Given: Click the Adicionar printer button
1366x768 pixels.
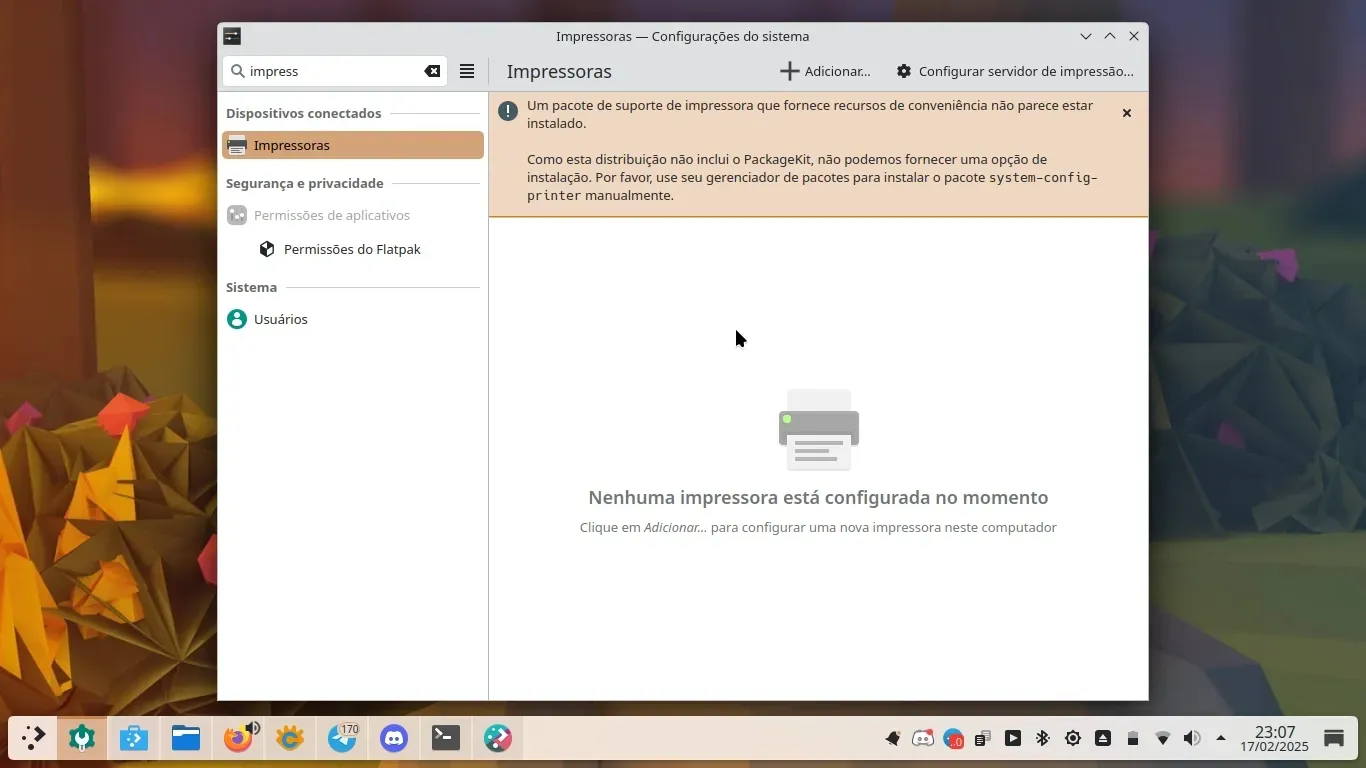Looking at the screenshot, I should (825, 71).
